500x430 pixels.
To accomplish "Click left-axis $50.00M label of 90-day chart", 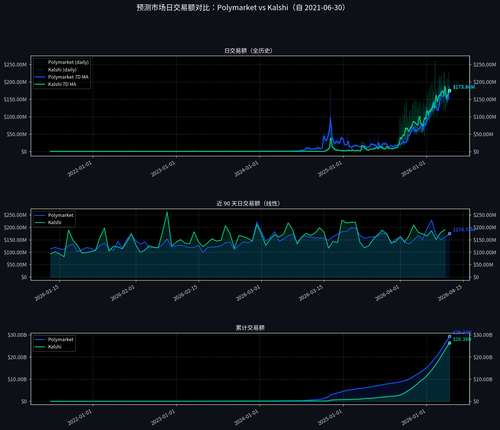I will click(x=16, y=265).
